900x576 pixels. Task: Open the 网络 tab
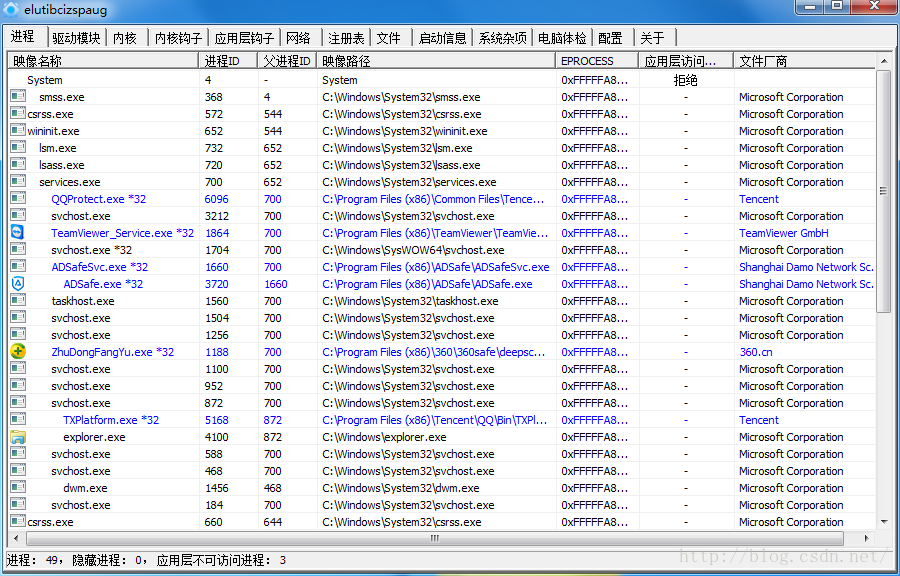298,38
